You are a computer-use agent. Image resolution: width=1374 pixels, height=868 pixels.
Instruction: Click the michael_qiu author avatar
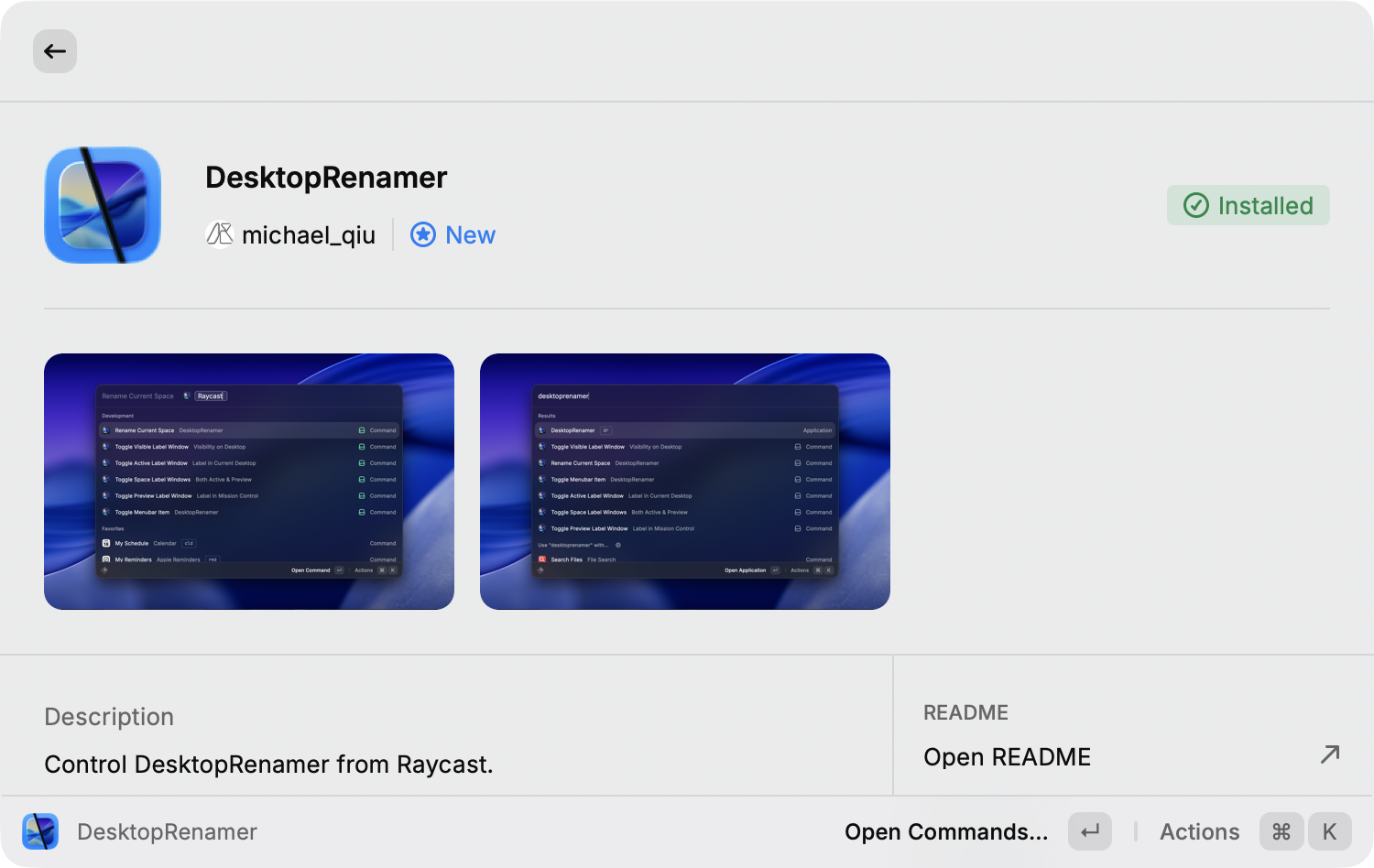click(x=220, y=235)
